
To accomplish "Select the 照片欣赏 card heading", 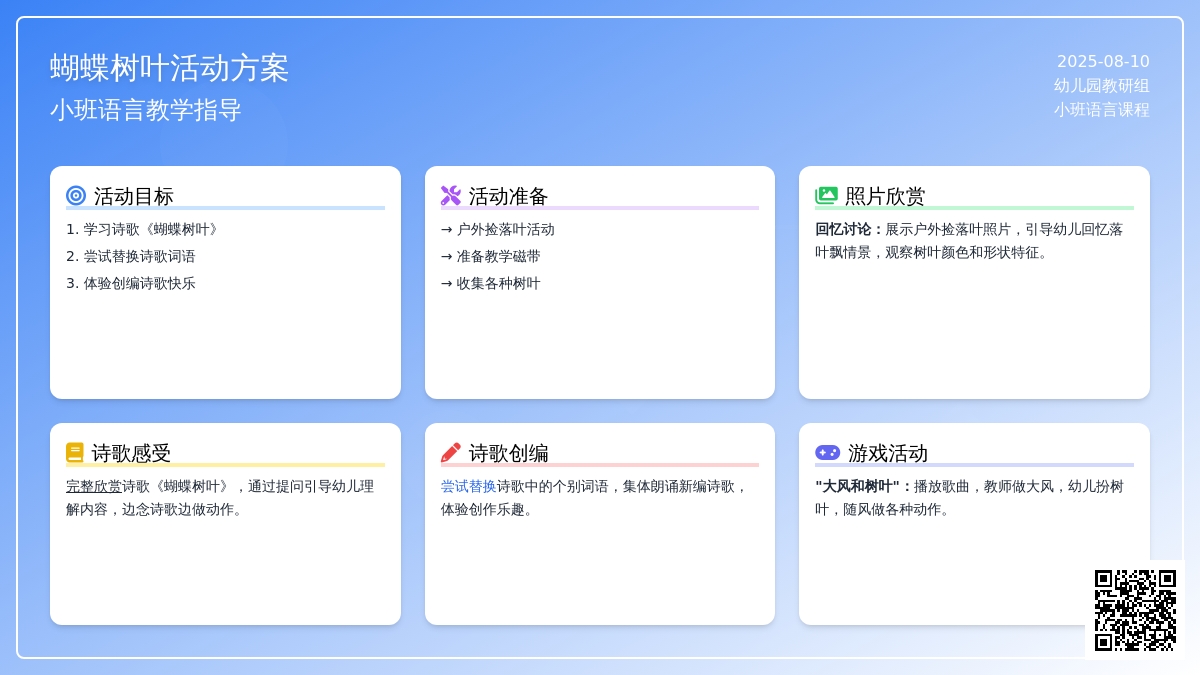I will click(x=885, y=196).
